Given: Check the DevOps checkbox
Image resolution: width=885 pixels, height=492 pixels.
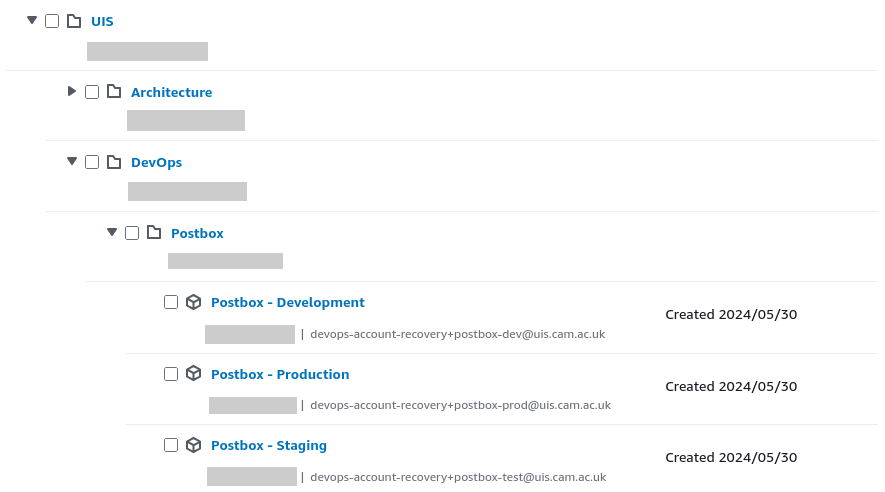Looking at the screenshot, I should pyautogui.click(x=92, y=162).
